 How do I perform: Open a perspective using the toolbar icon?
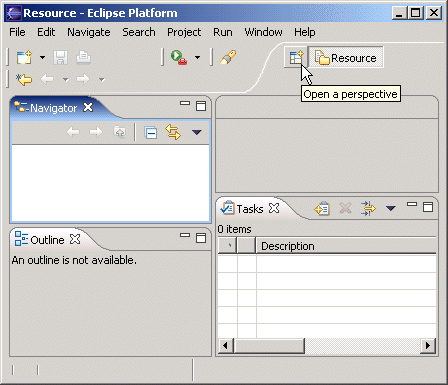pyautogui.click(x=296, y=57)
